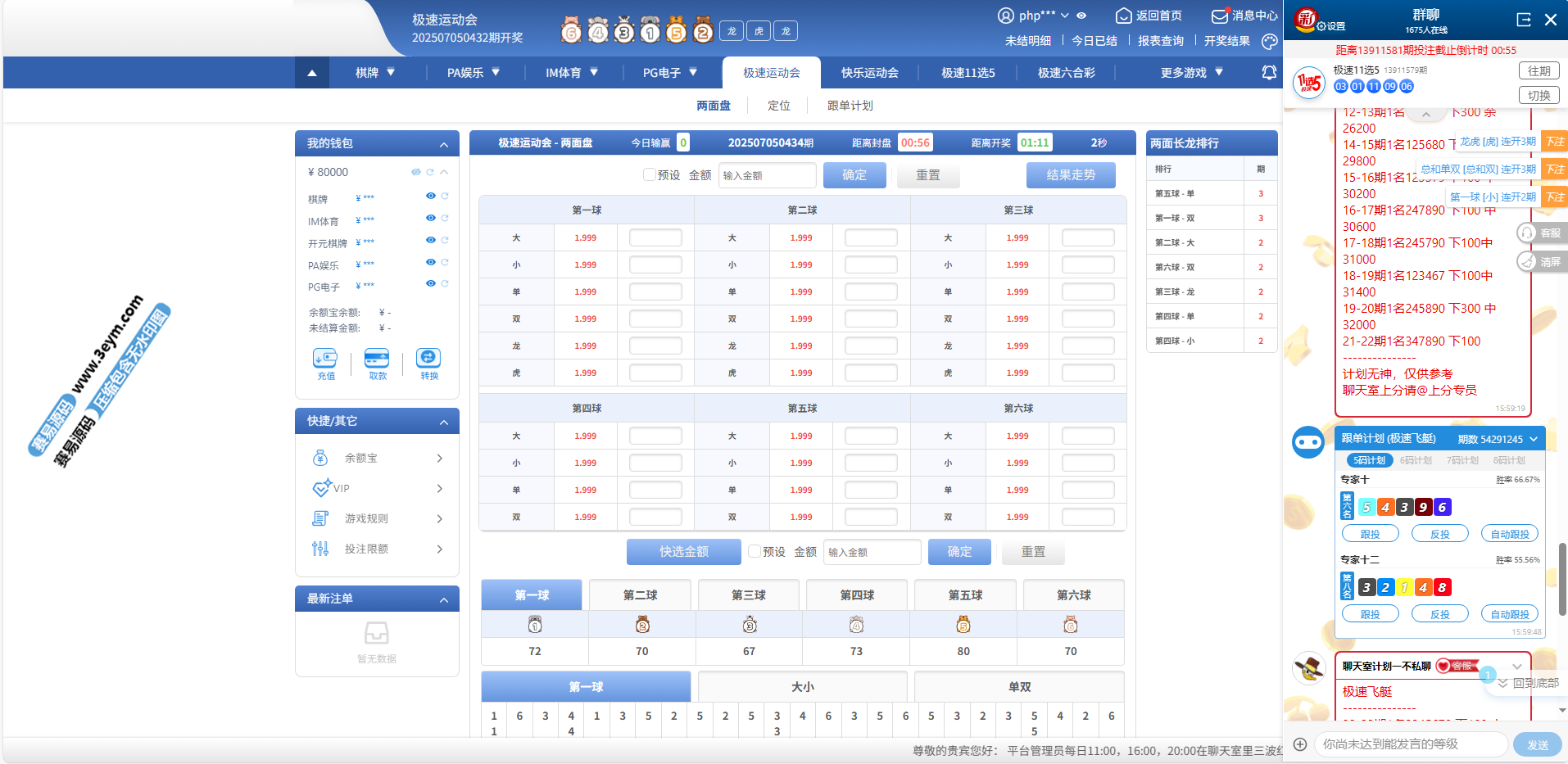Click the 客服 headset icon in chat
Screen dimensions: 1568x764
click(1527, 233)
